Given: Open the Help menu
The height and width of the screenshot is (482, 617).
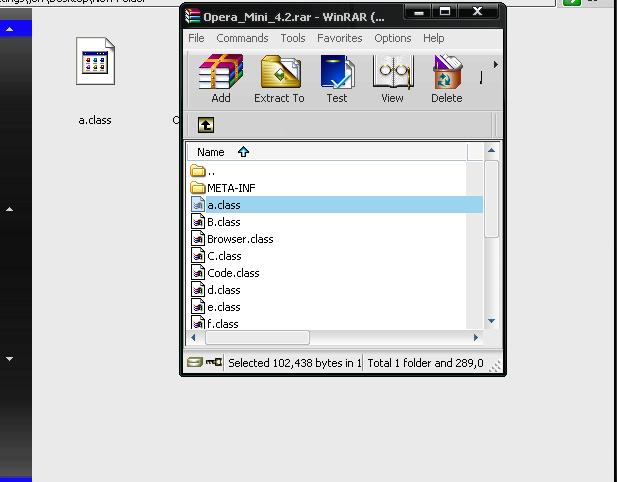Looking at the screenshot, I should [434, 38].
